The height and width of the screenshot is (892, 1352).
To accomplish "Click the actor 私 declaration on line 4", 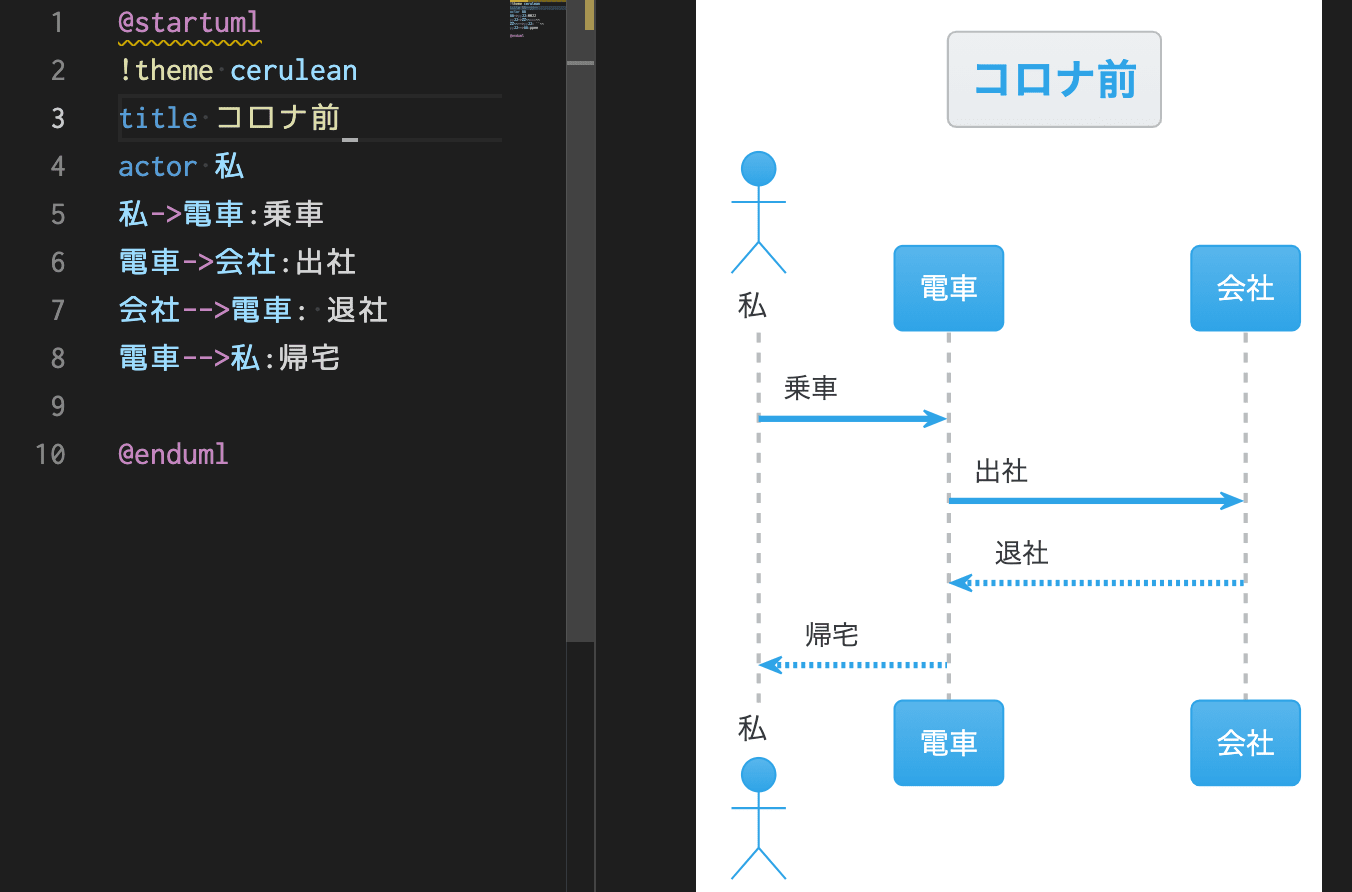I will (180, 166).
